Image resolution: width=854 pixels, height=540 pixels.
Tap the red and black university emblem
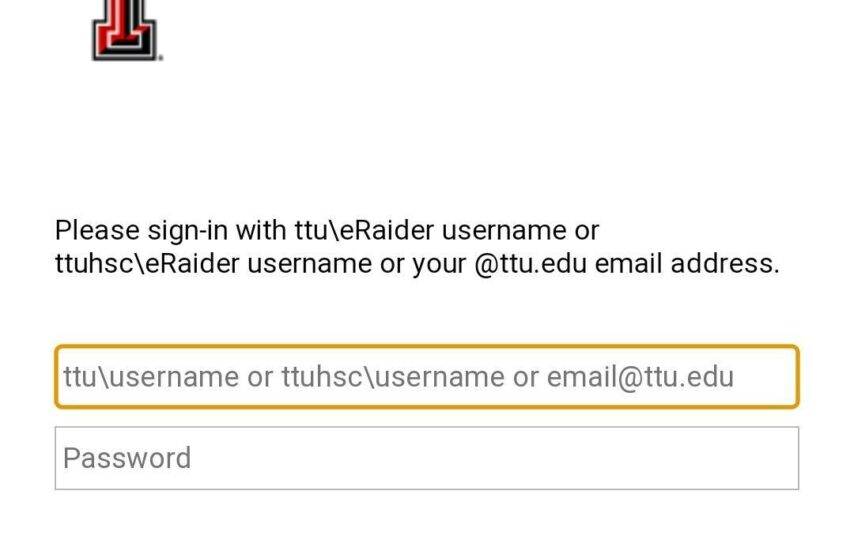[125, 30]
